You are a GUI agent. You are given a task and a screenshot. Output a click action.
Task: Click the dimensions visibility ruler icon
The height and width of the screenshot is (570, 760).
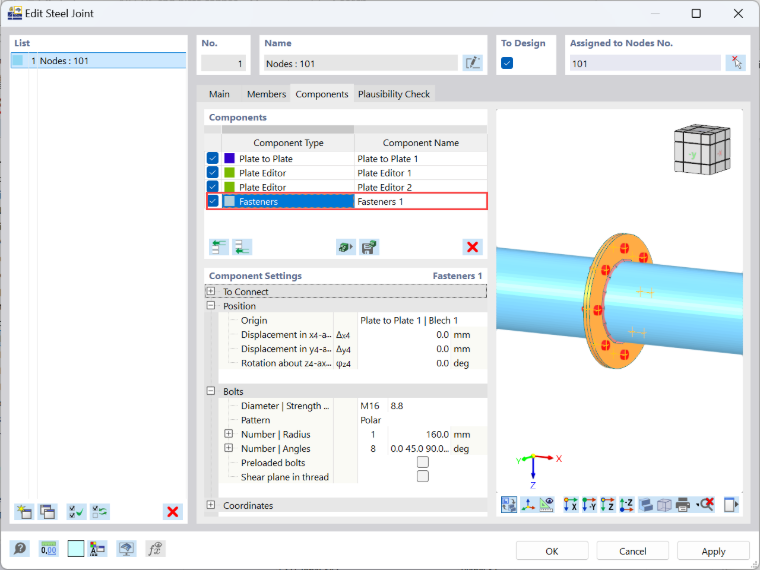click(x=546, y=505)
